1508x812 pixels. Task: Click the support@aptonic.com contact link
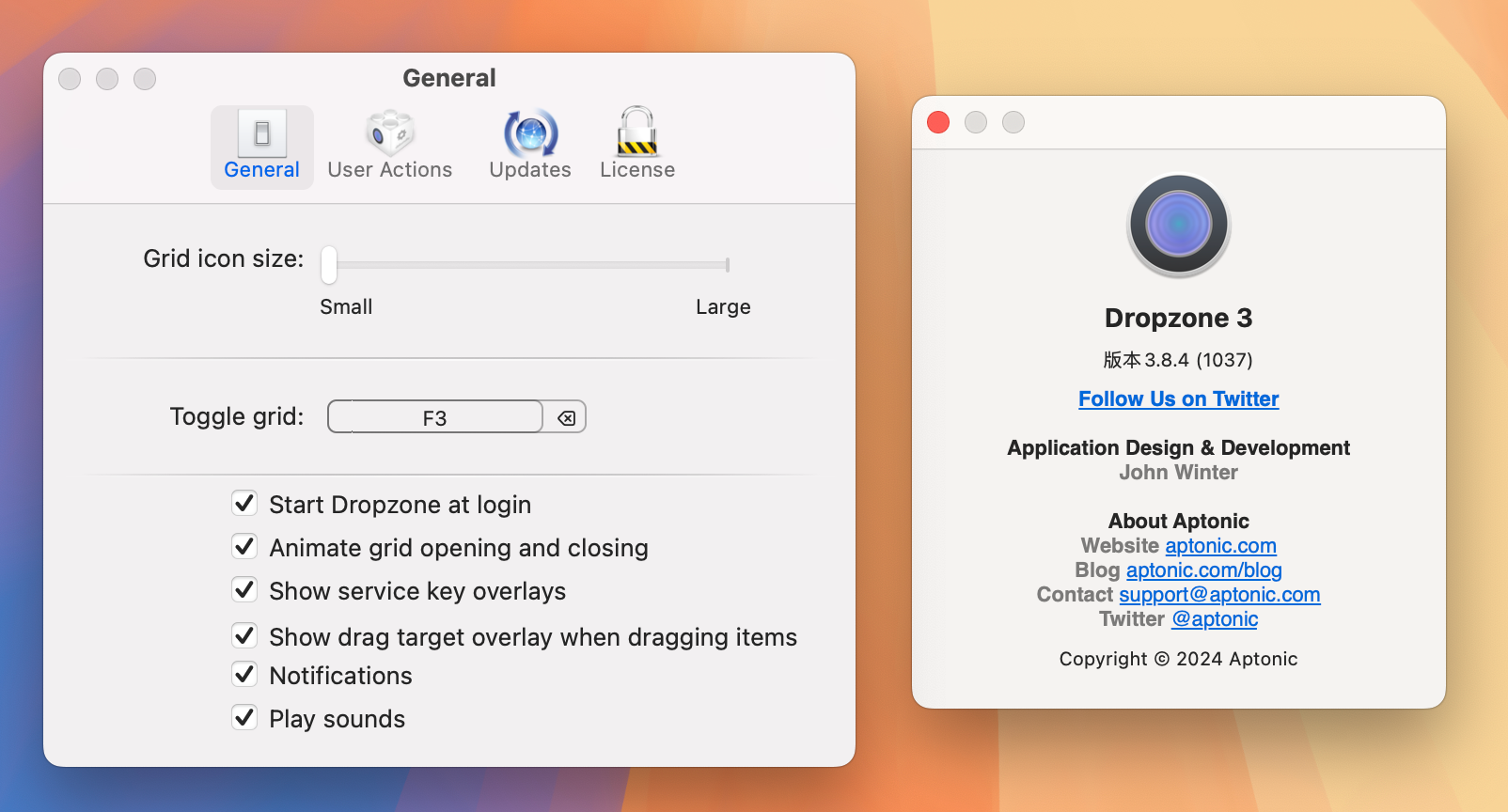click(1219, 595)
